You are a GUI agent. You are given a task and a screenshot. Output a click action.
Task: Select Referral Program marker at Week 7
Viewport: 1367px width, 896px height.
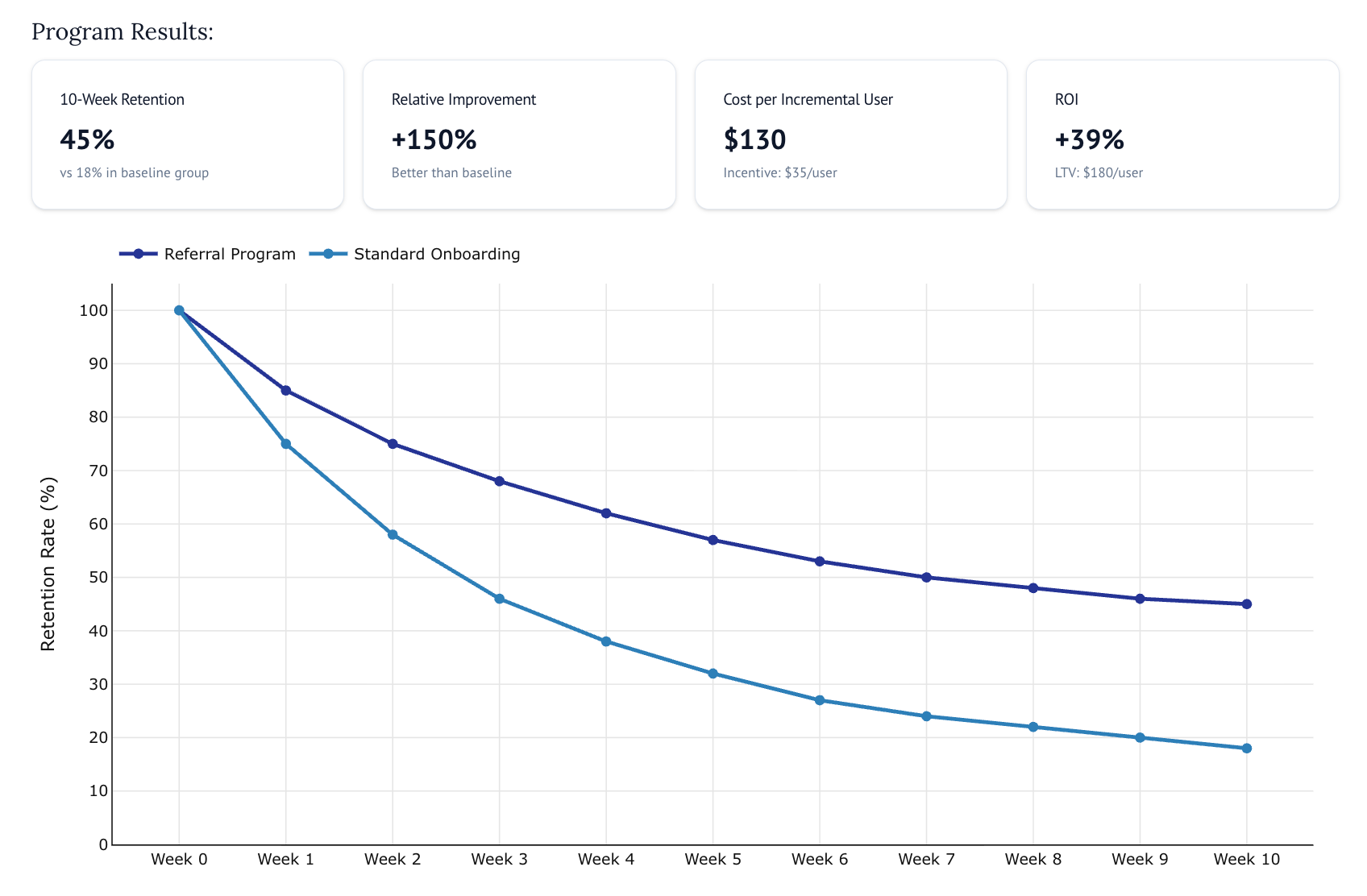click(x=926, y=578)
